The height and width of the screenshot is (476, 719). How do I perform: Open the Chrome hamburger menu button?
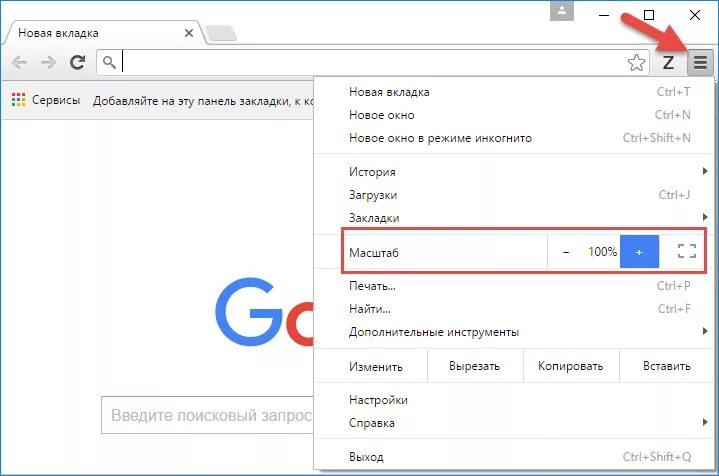(x=700, y=62)
